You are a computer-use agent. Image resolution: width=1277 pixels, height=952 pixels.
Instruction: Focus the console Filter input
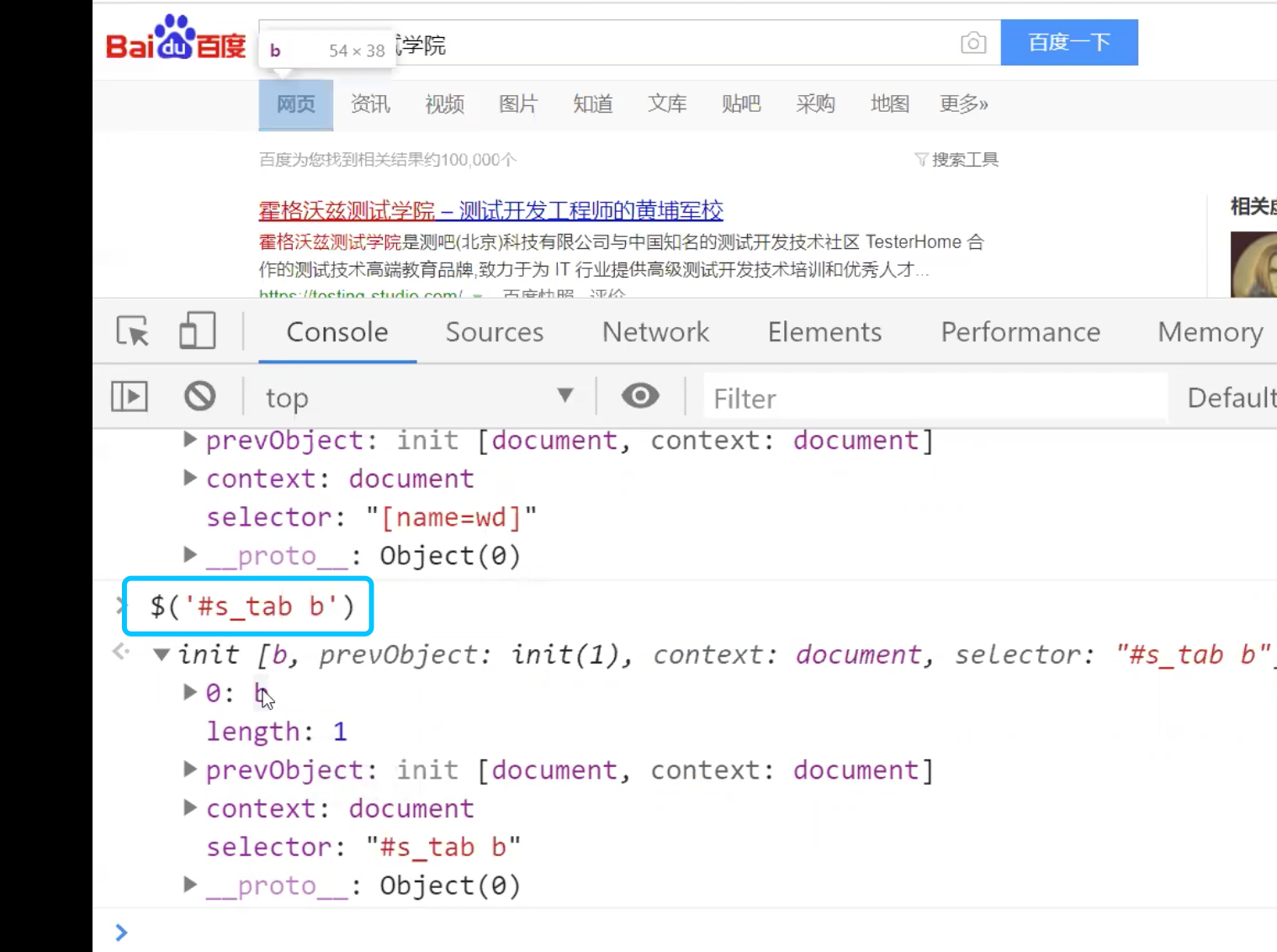pyautogui.click(x=935, y=398)
